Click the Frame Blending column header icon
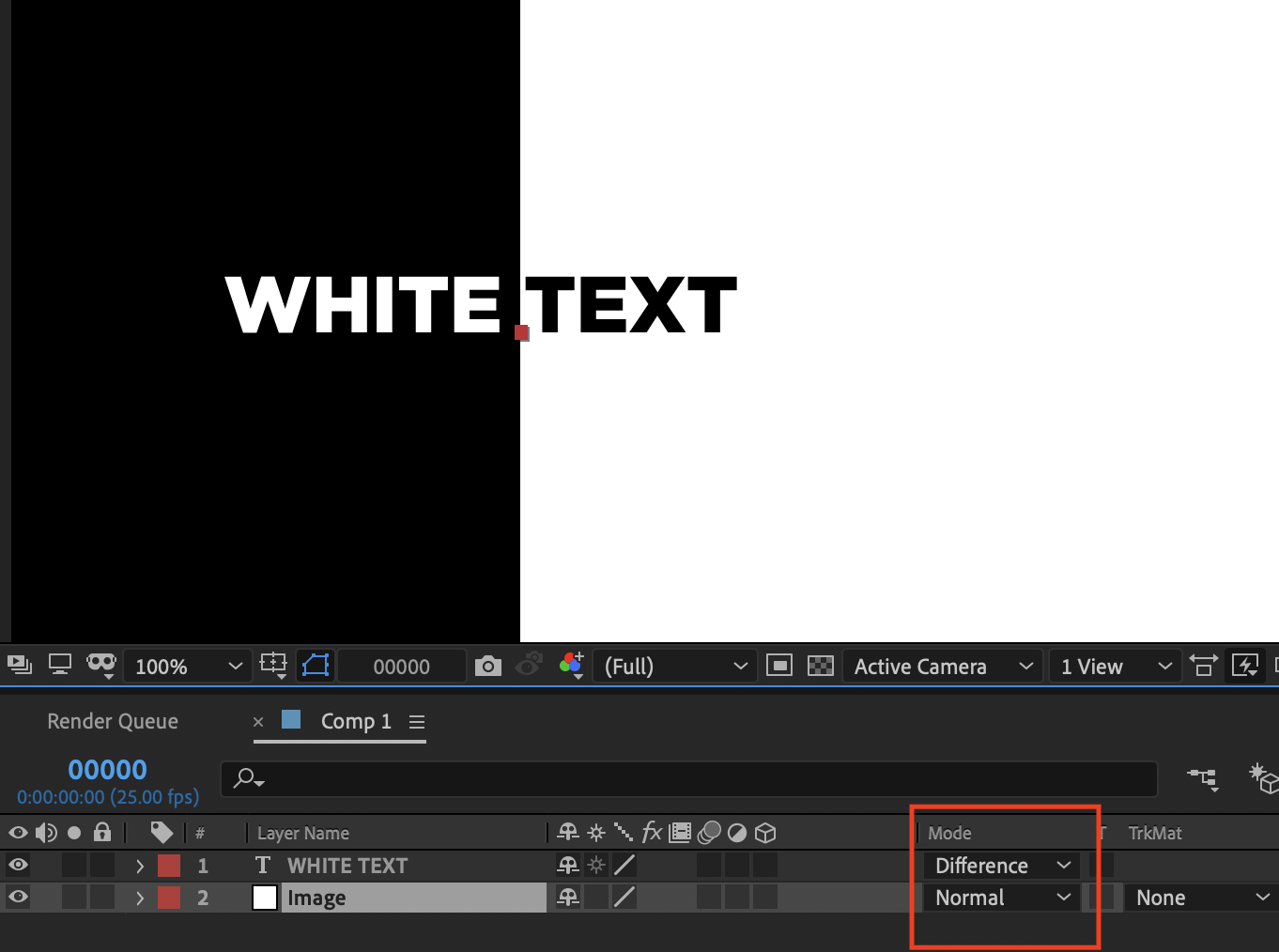1279x952 pixels. [681, 832]
